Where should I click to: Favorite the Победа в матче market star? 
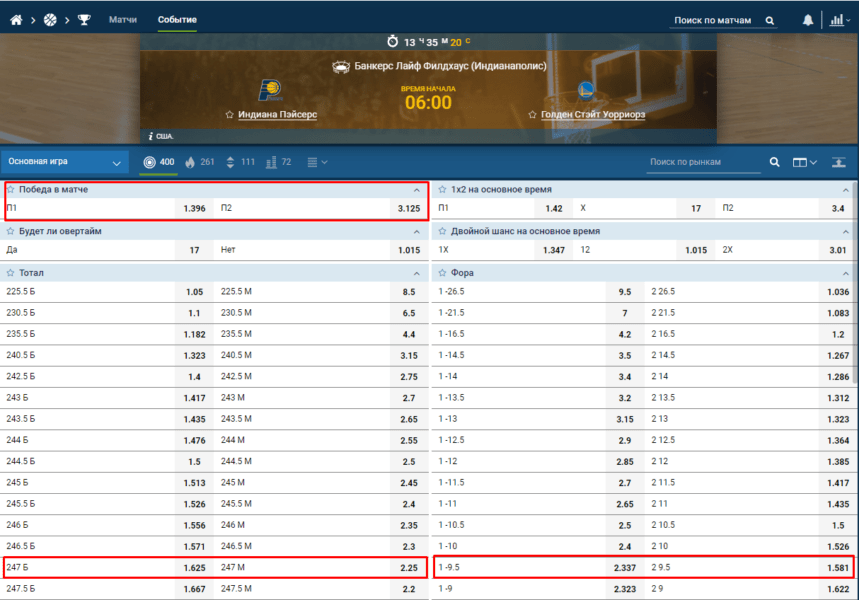click(11, 189)
